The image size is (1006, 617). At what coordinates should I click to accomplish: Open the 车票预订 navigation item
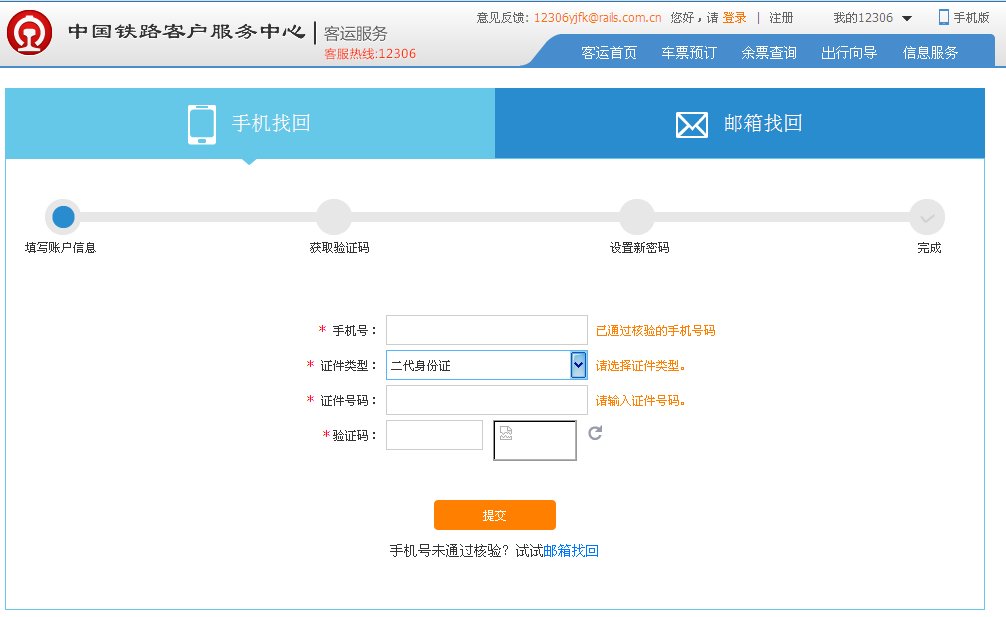point(690,52)
